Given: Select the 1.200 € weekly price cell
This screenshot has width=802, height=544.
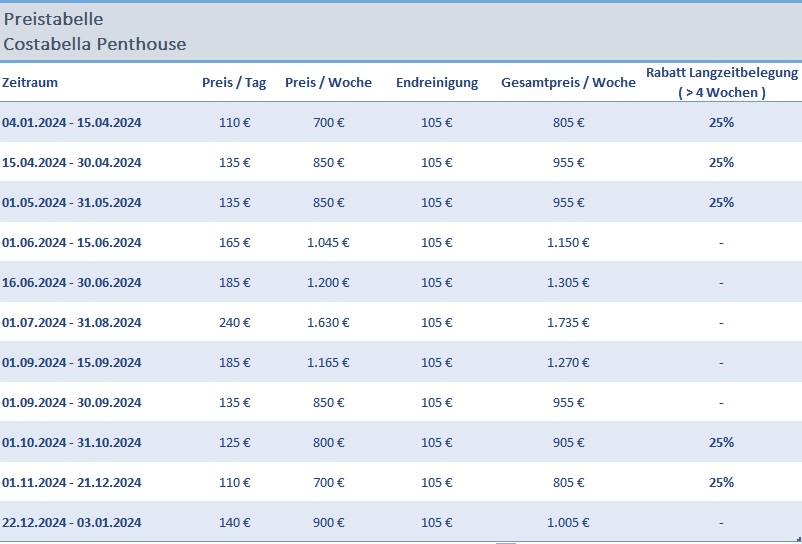Looking at the screenshot, I should (328, 283).
